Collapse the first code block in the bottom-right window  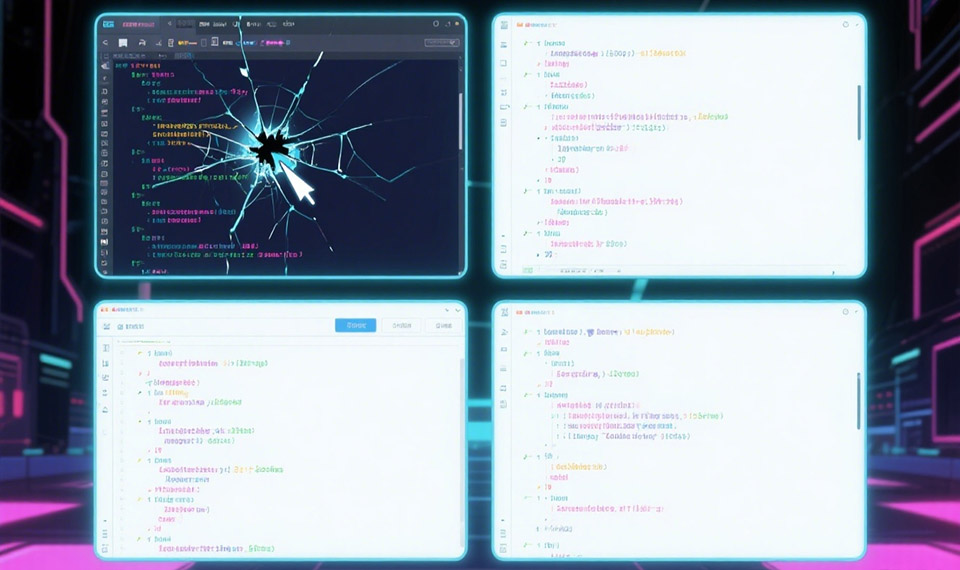pyautogui.click(x=527, y=331)
